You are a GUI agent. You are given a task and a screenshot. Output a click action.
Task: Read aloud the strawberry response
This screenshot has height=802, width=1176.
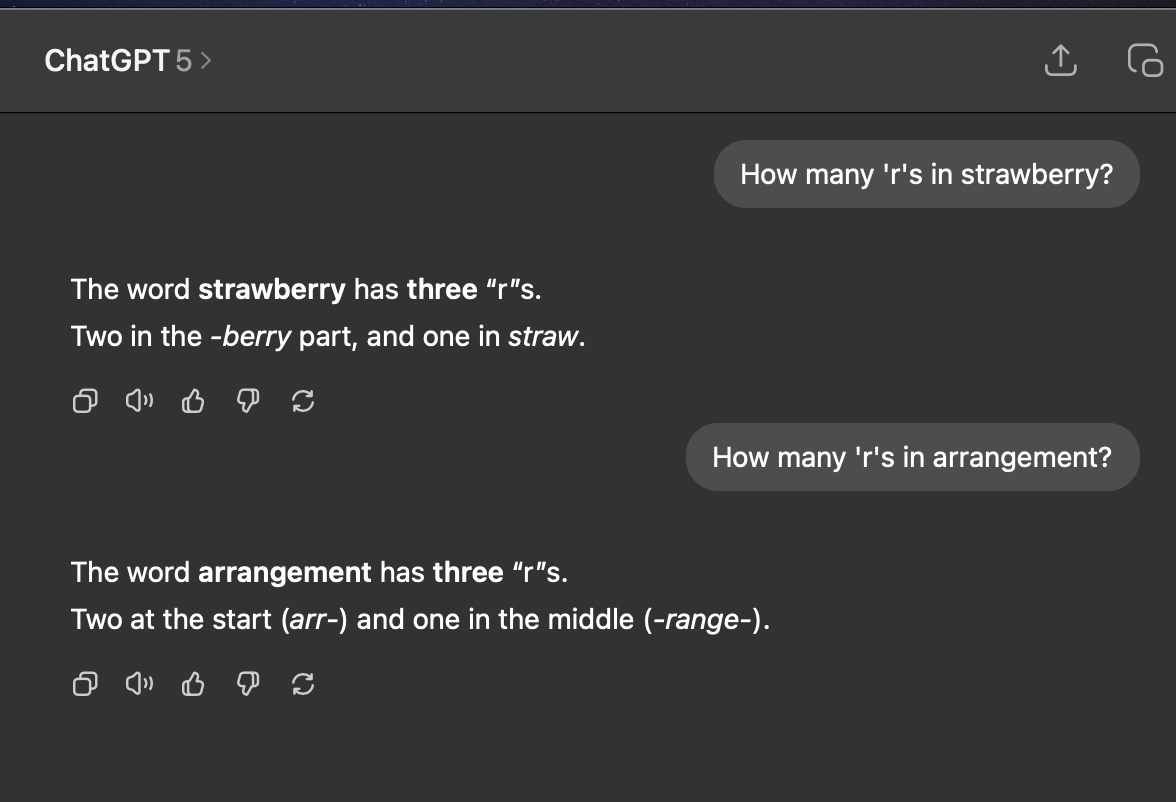tap(138, 402)
